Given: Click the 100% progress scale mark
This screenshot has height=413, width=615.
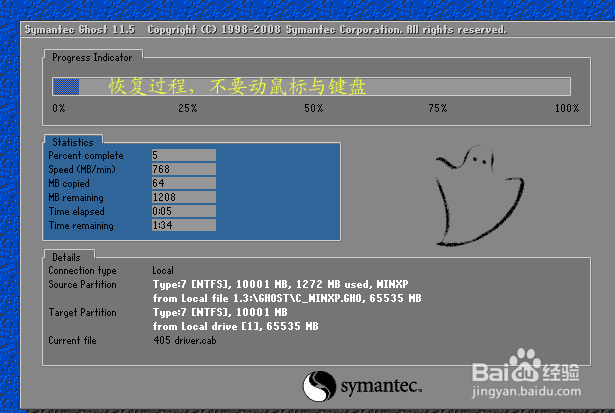Looking at the screenshot, I should tap(567, 108).
